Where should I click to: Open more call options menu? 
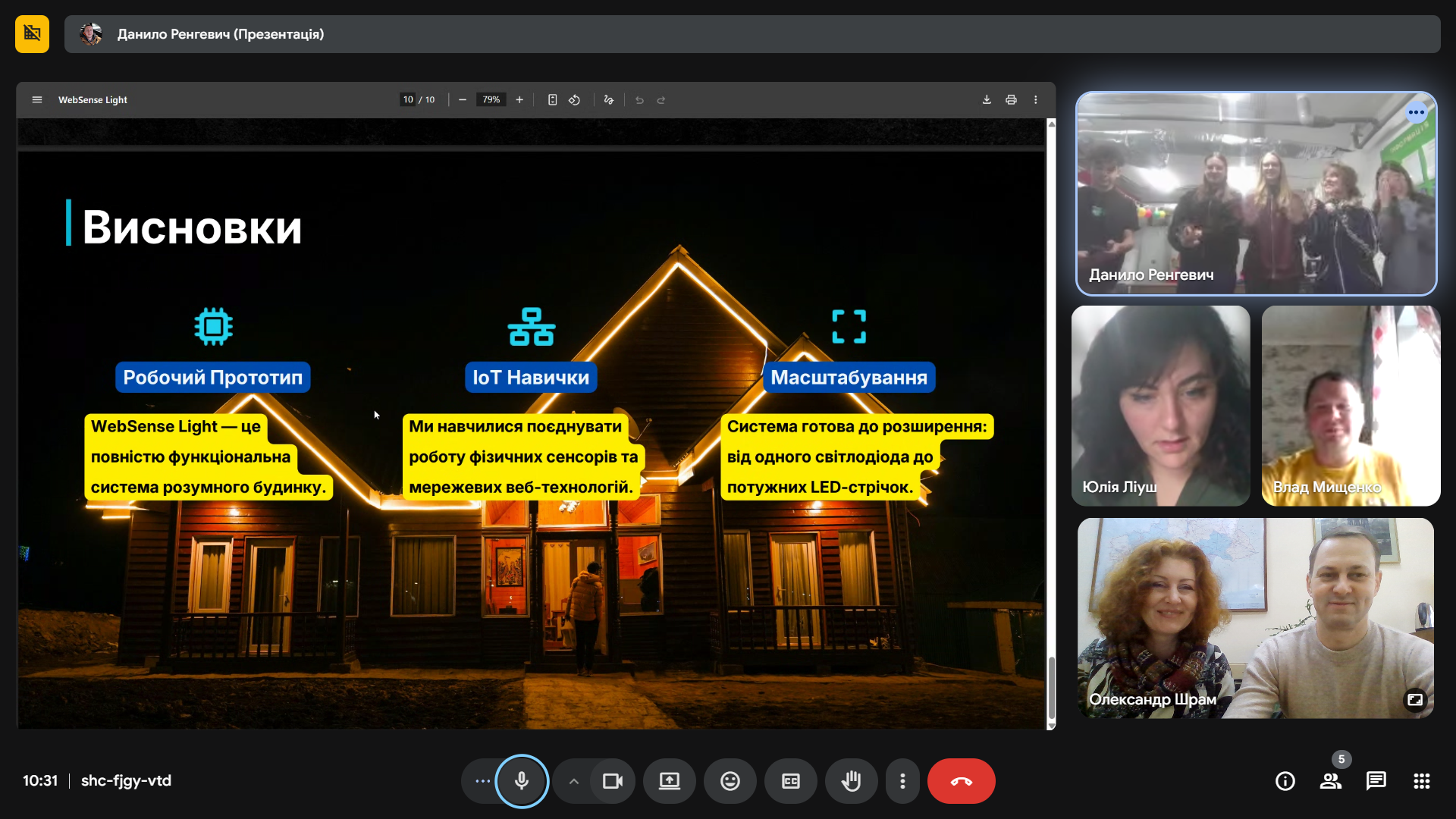[902, 780]
